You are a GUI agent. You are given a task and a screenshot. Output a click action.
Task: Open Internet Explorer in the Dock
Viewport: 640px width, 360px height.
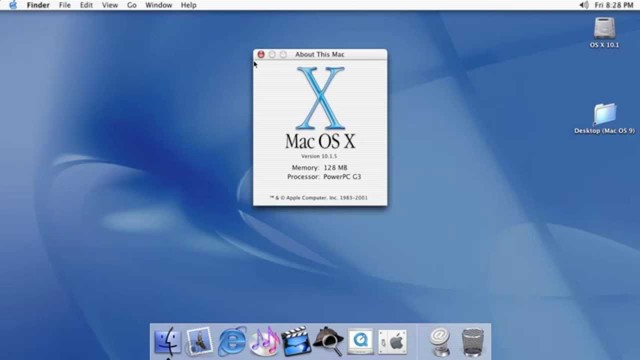click(x=232, y=341)
